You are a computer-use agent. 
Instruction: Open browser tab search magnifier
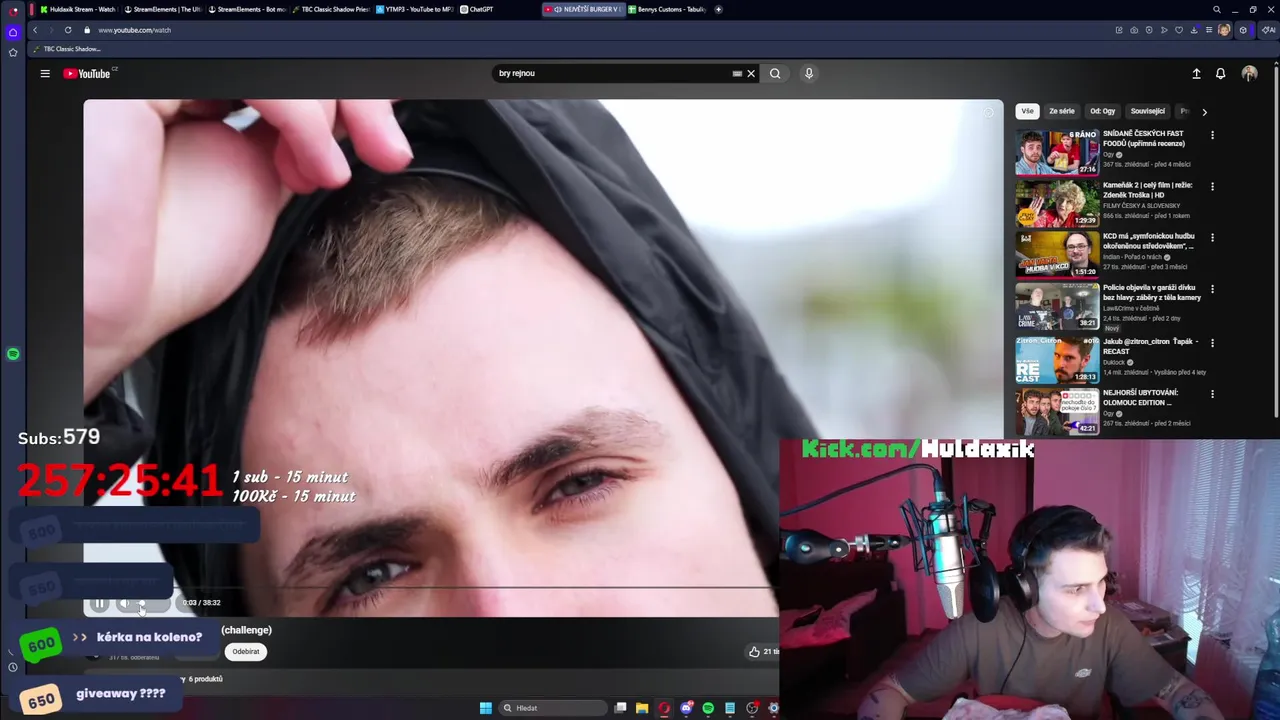(x=1217, y=9)
